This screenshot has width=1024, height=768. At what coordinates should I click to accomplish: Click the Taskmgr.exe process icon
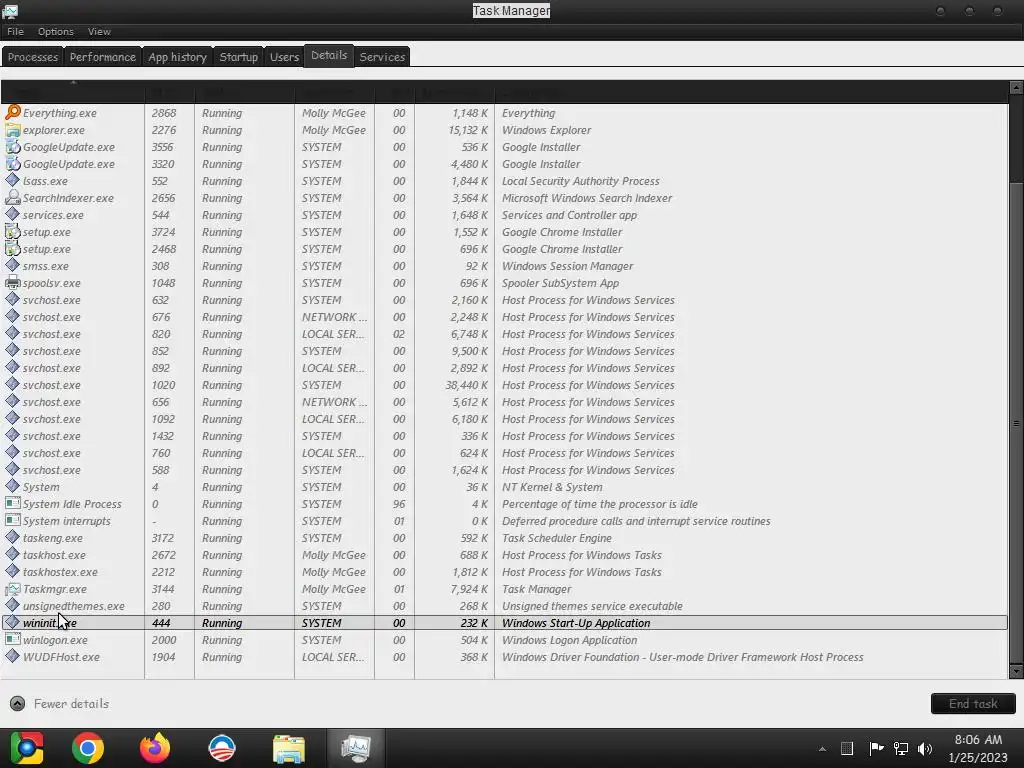point(12,588)
